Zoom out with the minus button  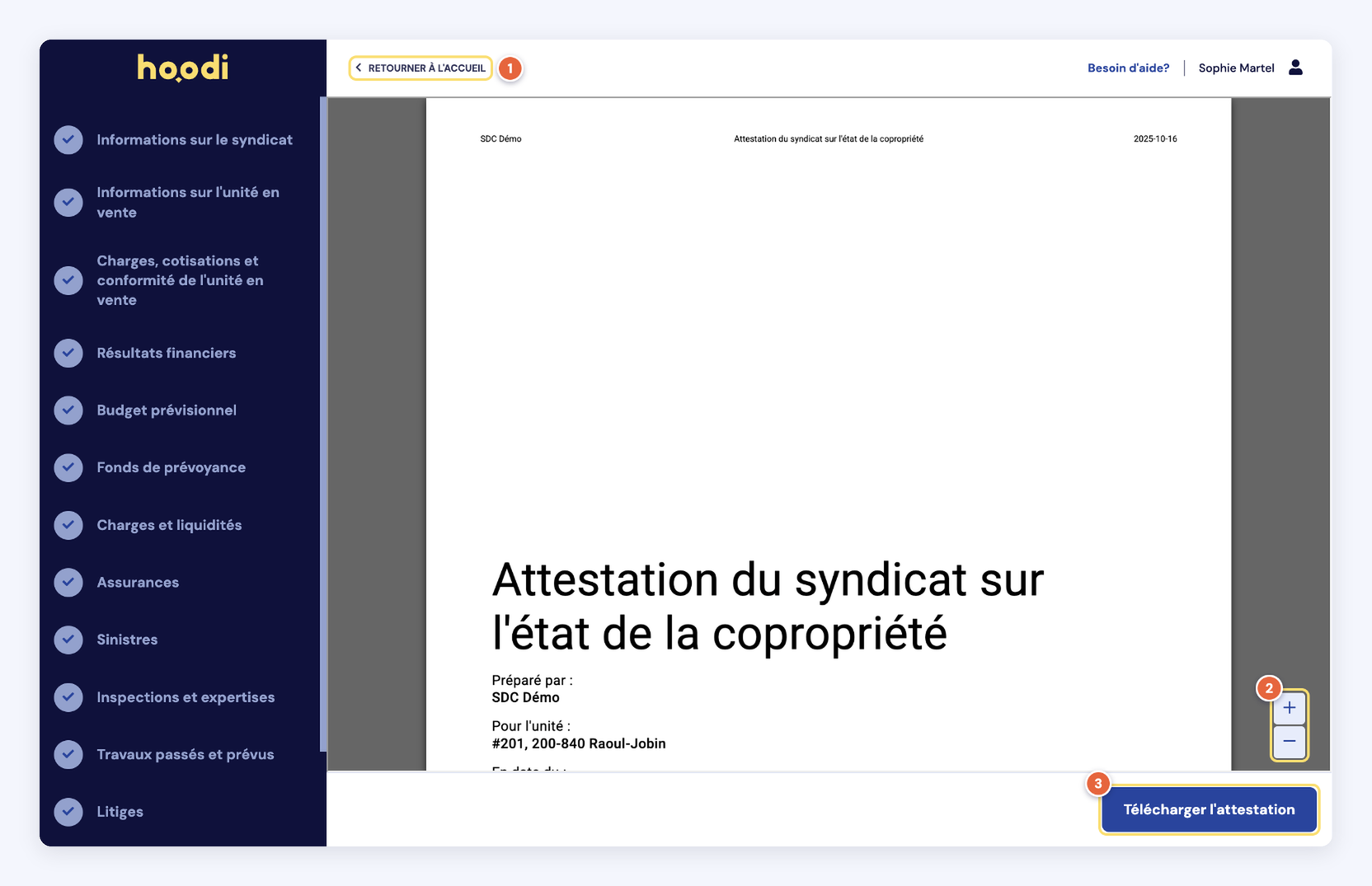1290,742
